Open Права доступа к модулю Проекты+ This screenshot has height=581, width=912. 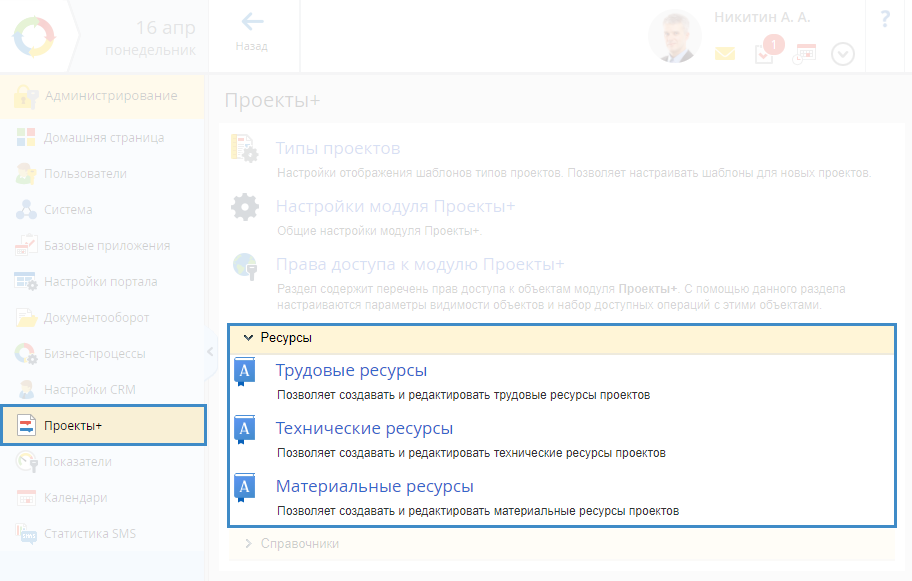[420, 265]
